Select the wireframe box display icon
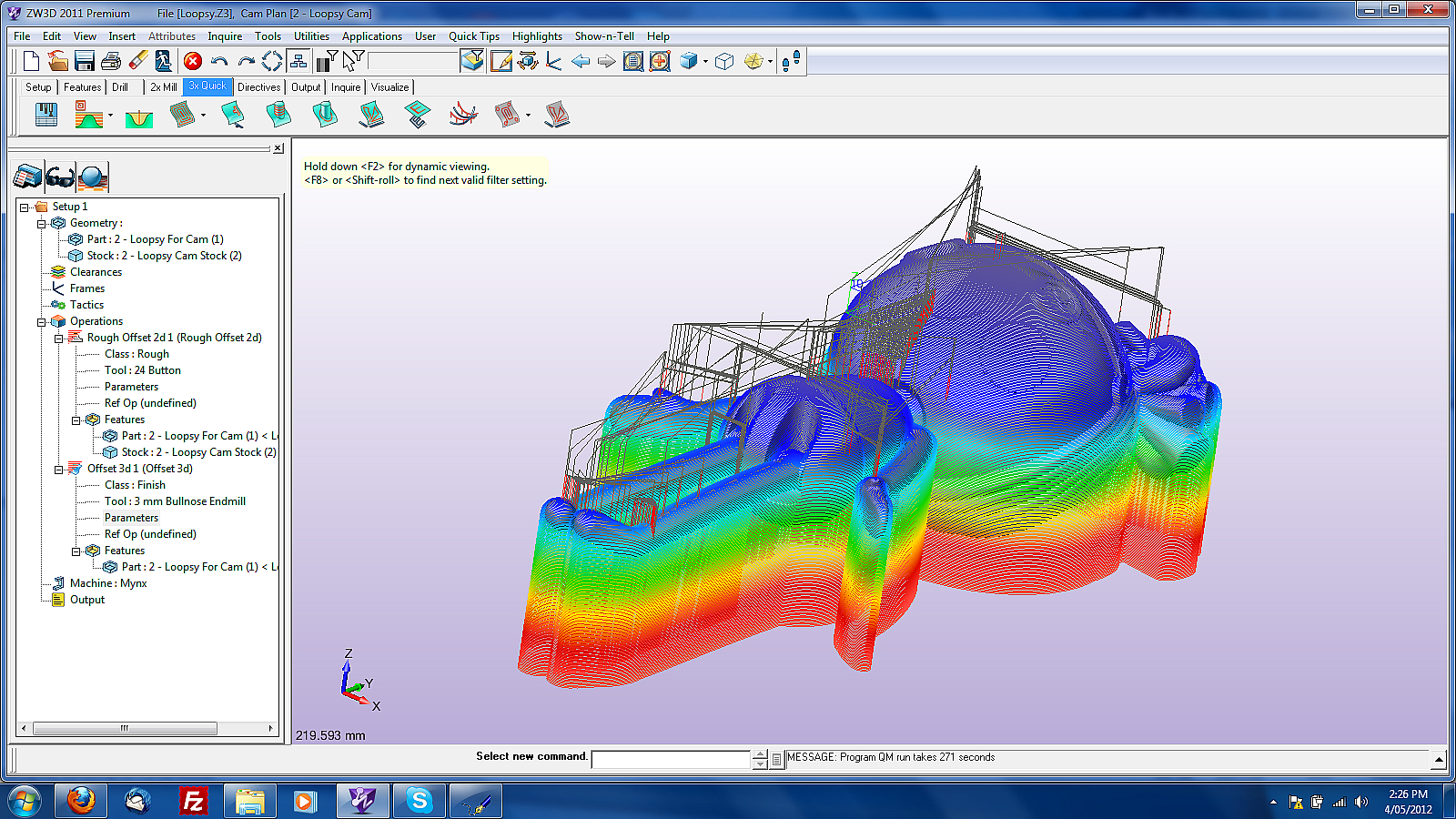The image size is (1456, 819). click(724, 61)
